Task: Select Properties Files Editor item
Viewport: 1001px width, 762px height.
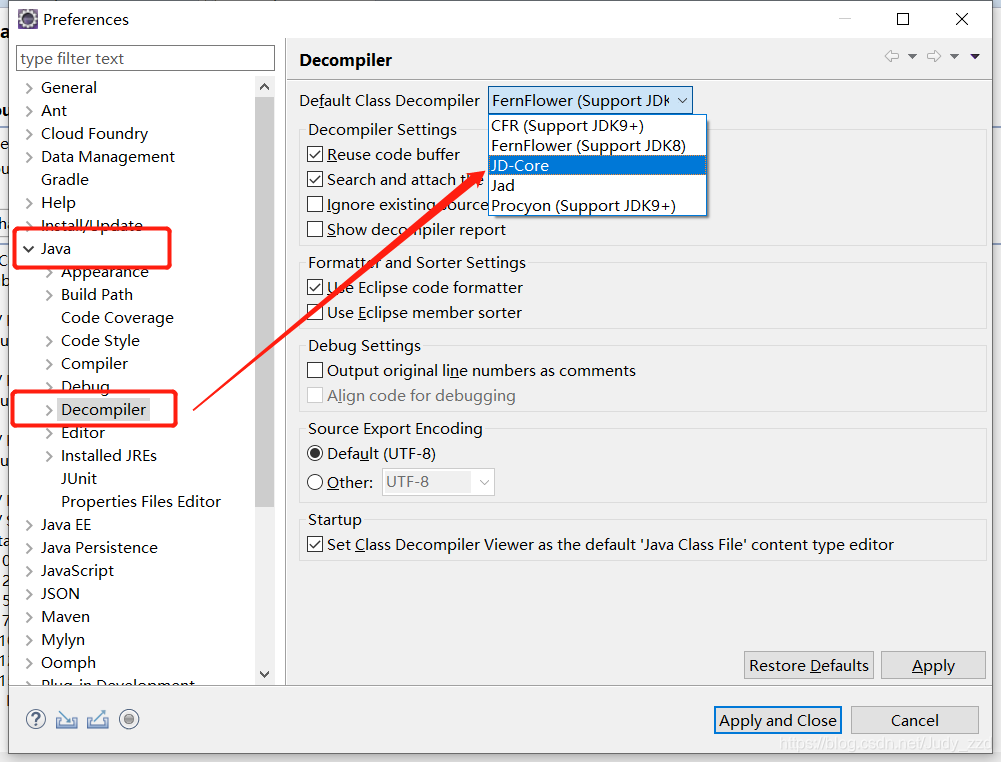Action: (140, 502)
